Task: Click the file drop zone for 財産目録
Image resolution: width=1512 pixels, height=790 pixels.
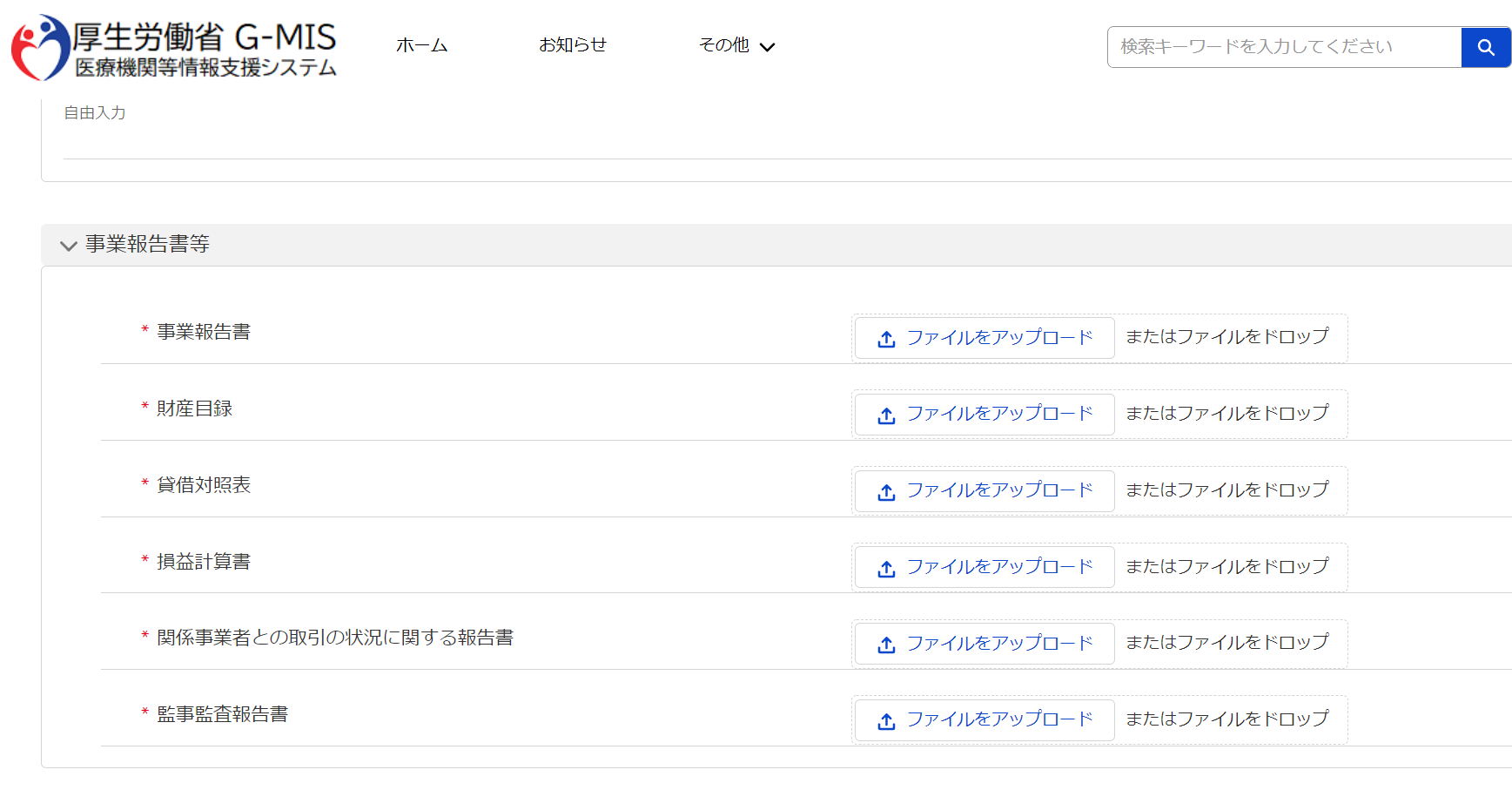Action: pos(1228,415)
